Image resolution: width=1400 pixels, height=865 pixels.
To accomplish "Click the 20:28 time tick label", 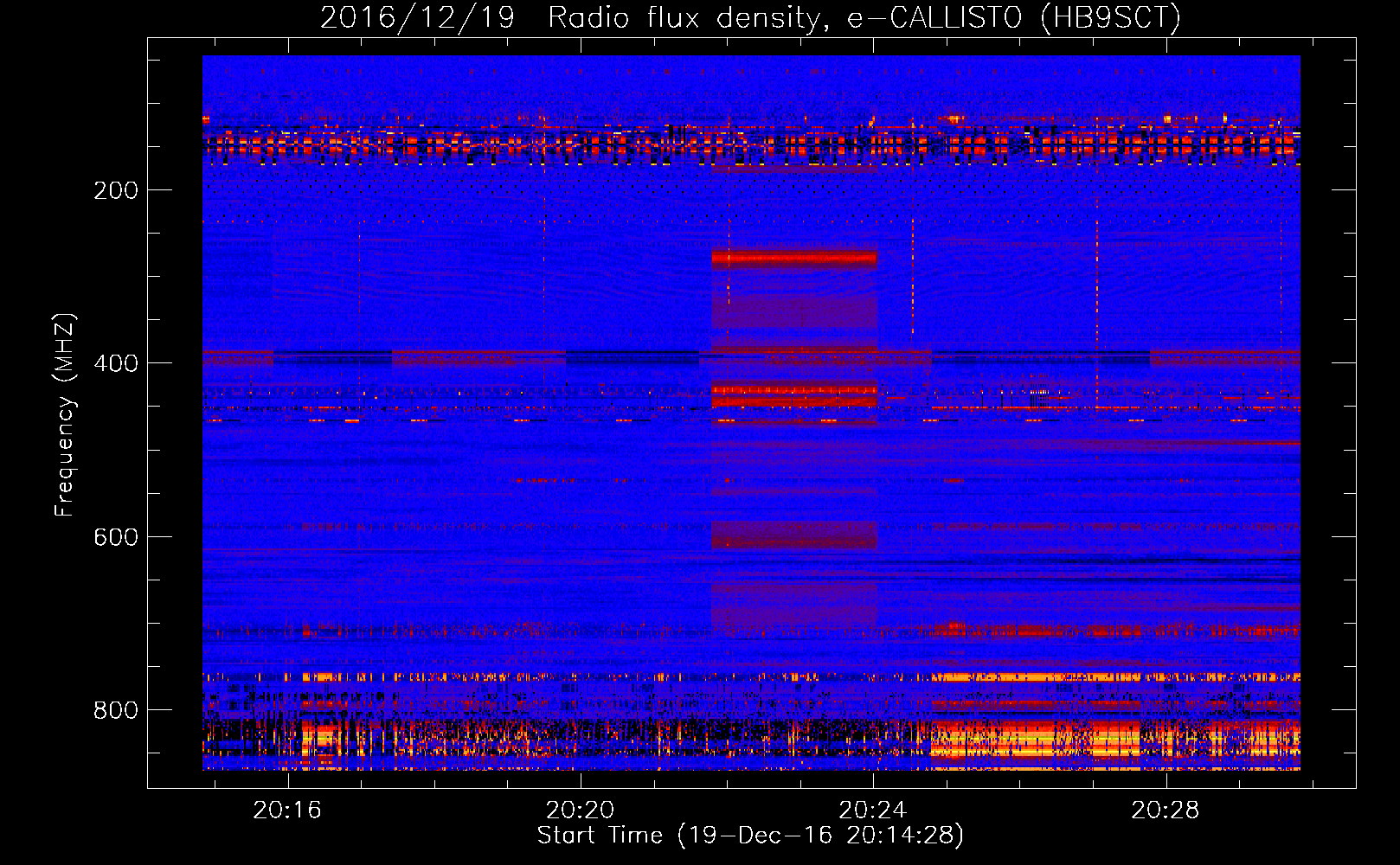I will click(1166, 811).
